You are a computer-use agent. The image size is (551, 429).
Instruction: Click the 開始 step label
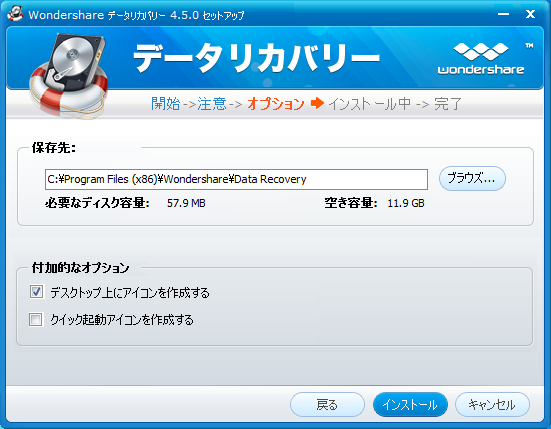[166, 104]
